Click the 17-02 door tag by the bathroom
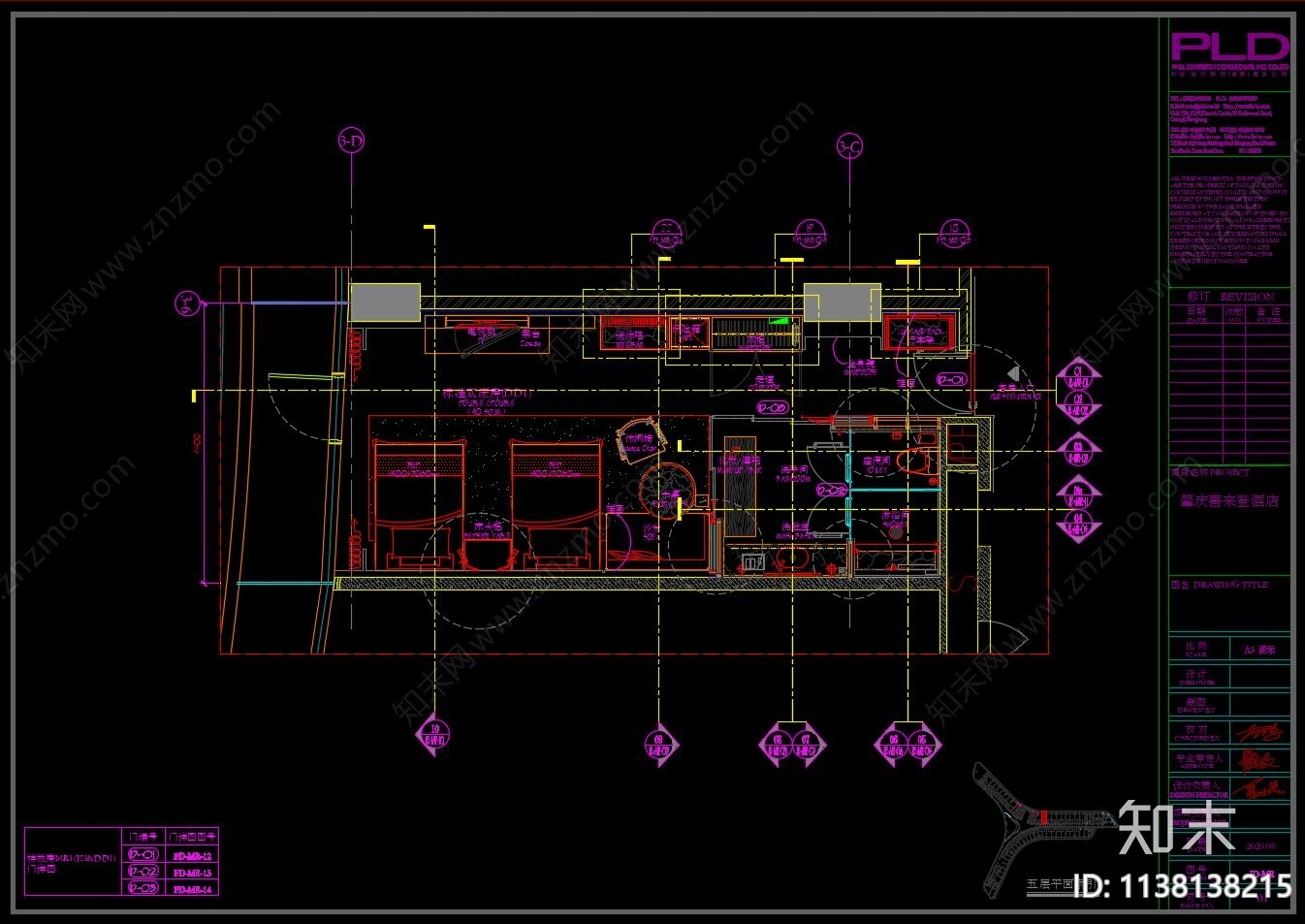 [832, 491]
